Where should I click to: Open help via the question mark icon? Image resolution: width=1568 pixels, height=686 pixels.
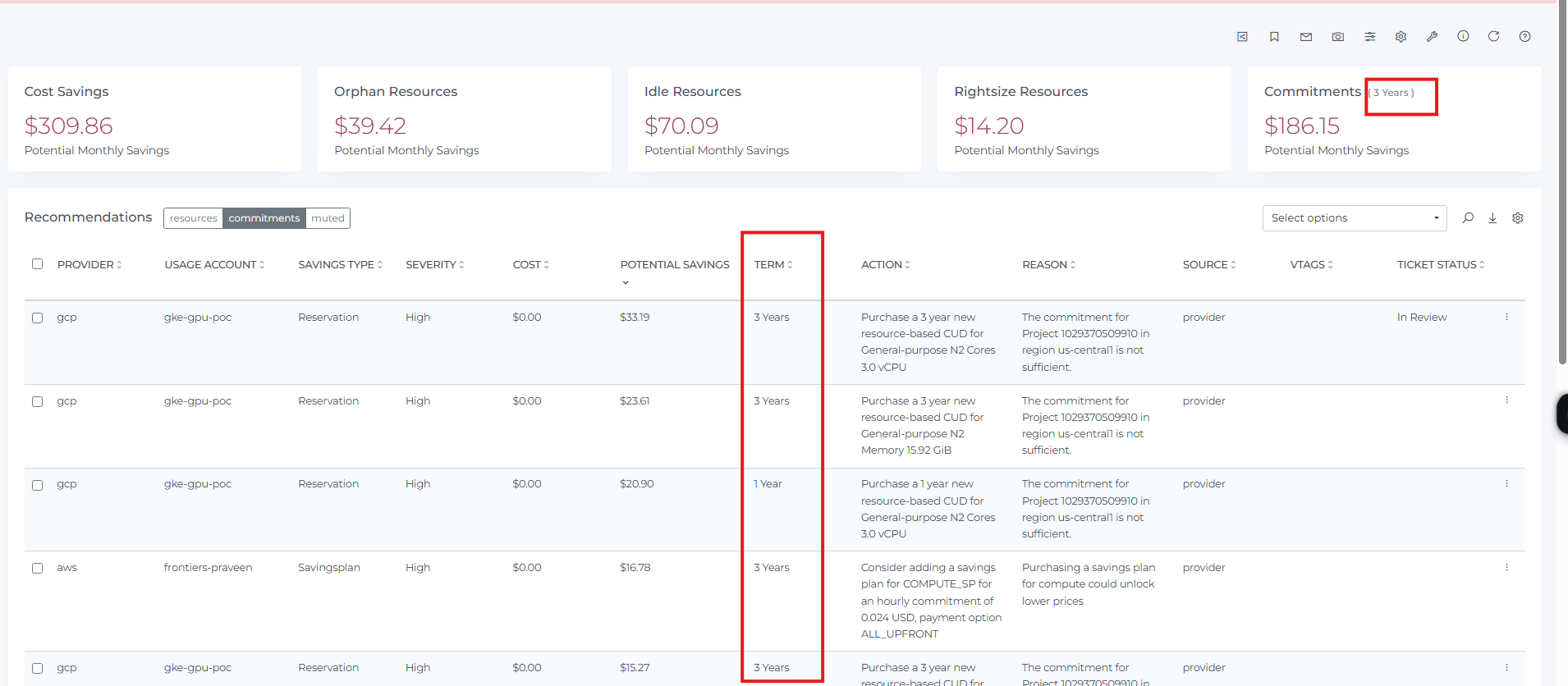click(1524, 36)
